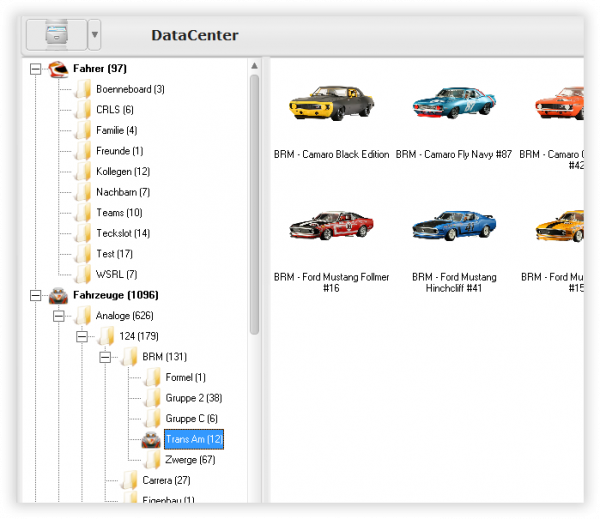Open the Camaro Black Edition car thumbnail
Image resolution: width=600 pixels, height=519 pixels.
[331, 103]
